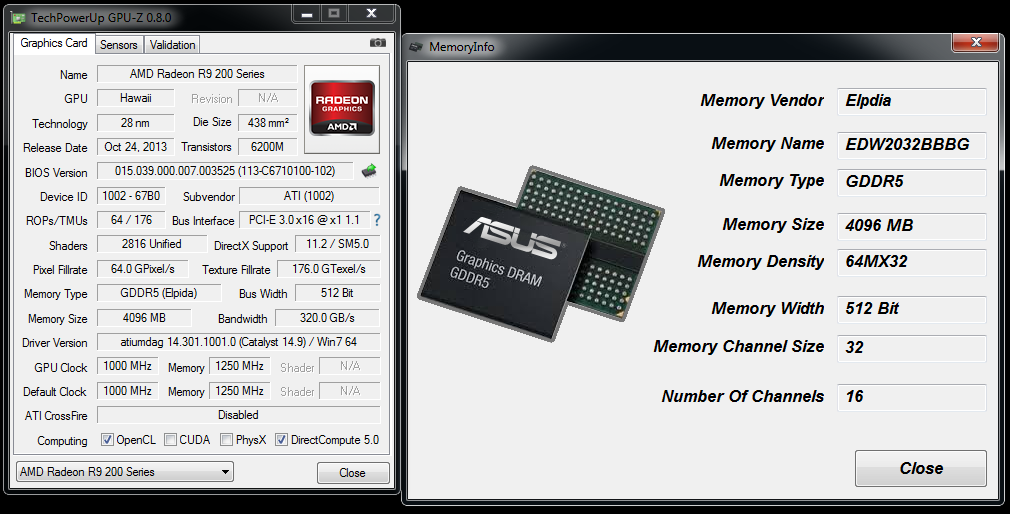The width and height of the screenshot is (1010, 514).
Task: Click the MemoryInfo Memory Type field GDDR5
Action: pyautogui.click(x=911, y=182)
